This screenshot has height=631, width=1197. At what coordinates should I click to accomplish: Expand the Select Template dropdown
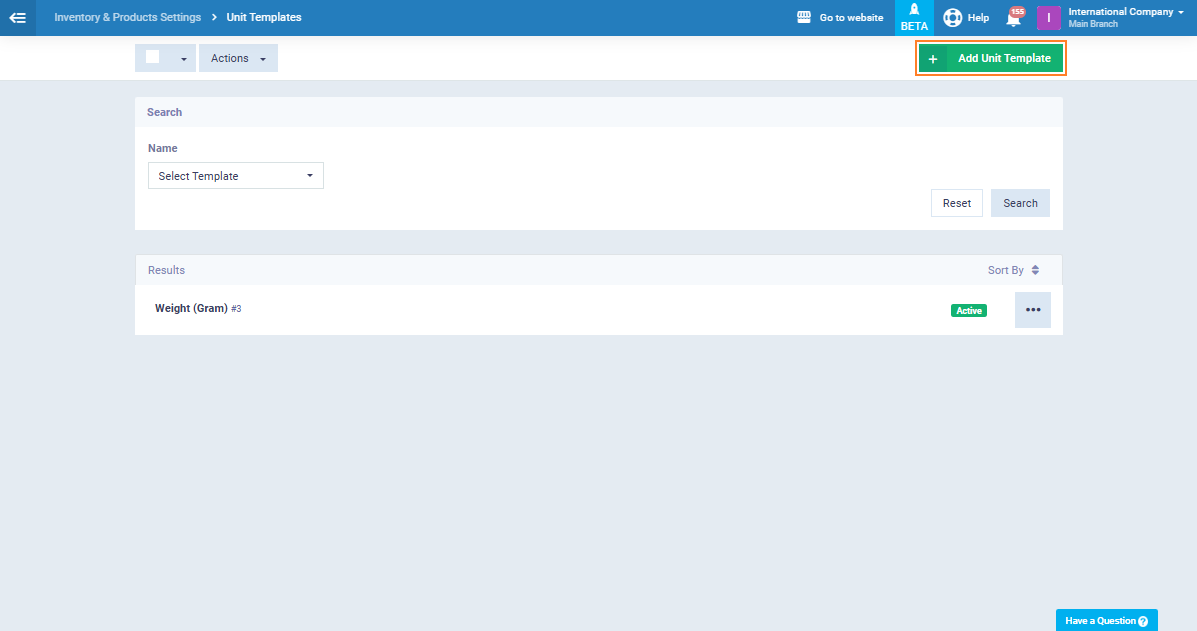[235, 176]
